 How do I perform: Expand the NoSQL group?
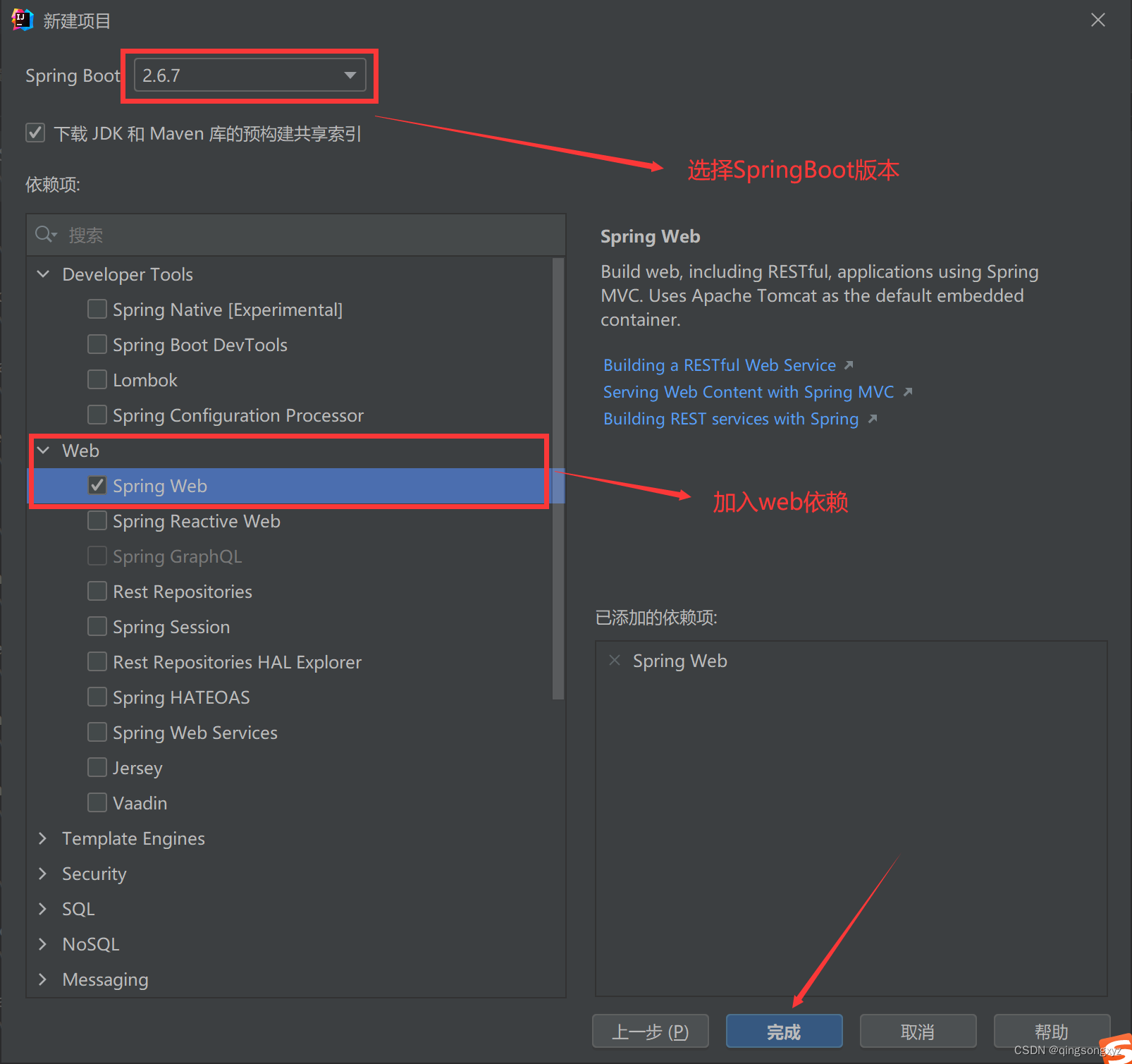(x=43, y=943)
